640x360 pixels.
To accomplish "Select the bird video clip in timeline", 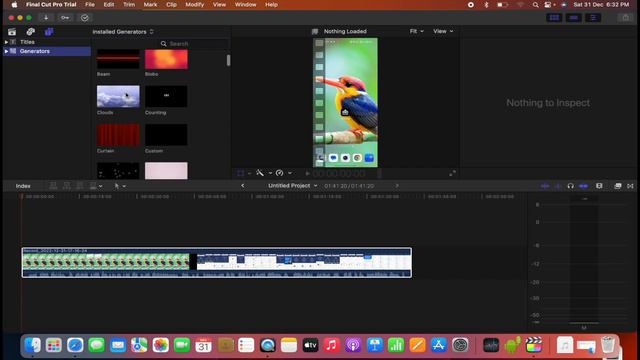I will (x=216, y=262).
